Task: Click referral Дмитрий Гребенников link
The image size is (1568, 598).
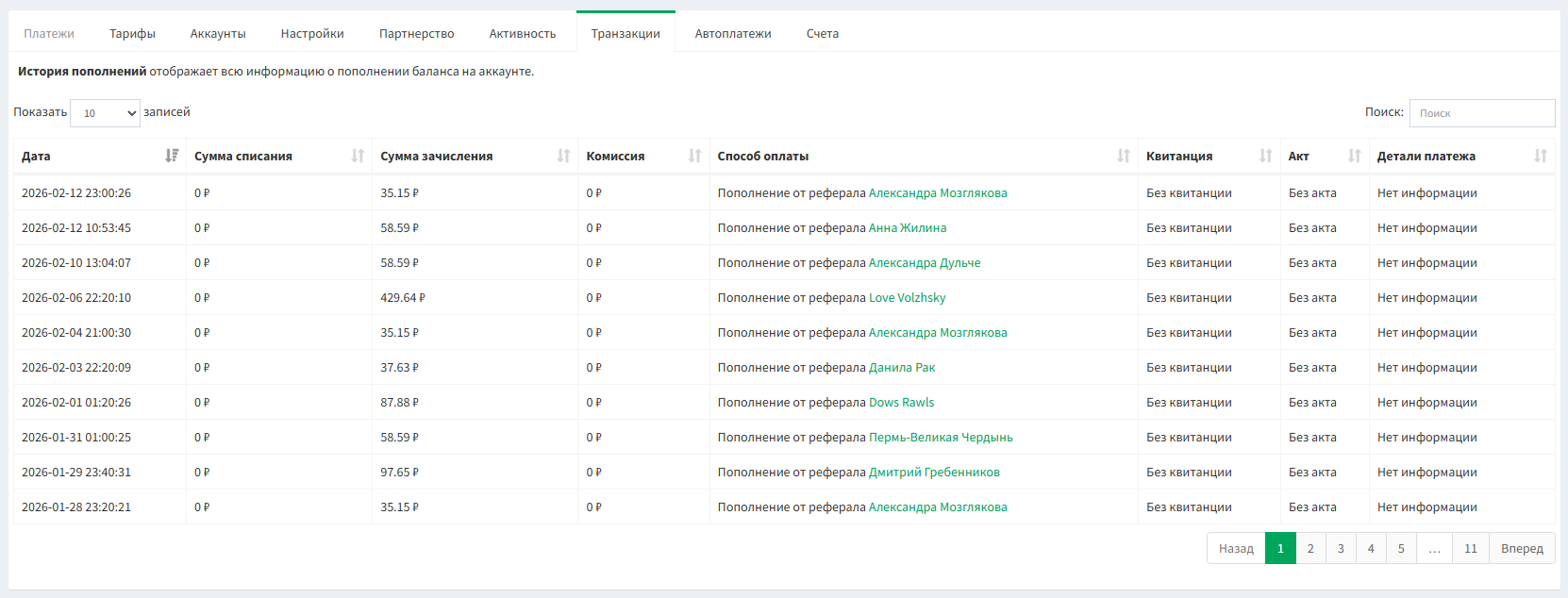Action: coord(933,473)
